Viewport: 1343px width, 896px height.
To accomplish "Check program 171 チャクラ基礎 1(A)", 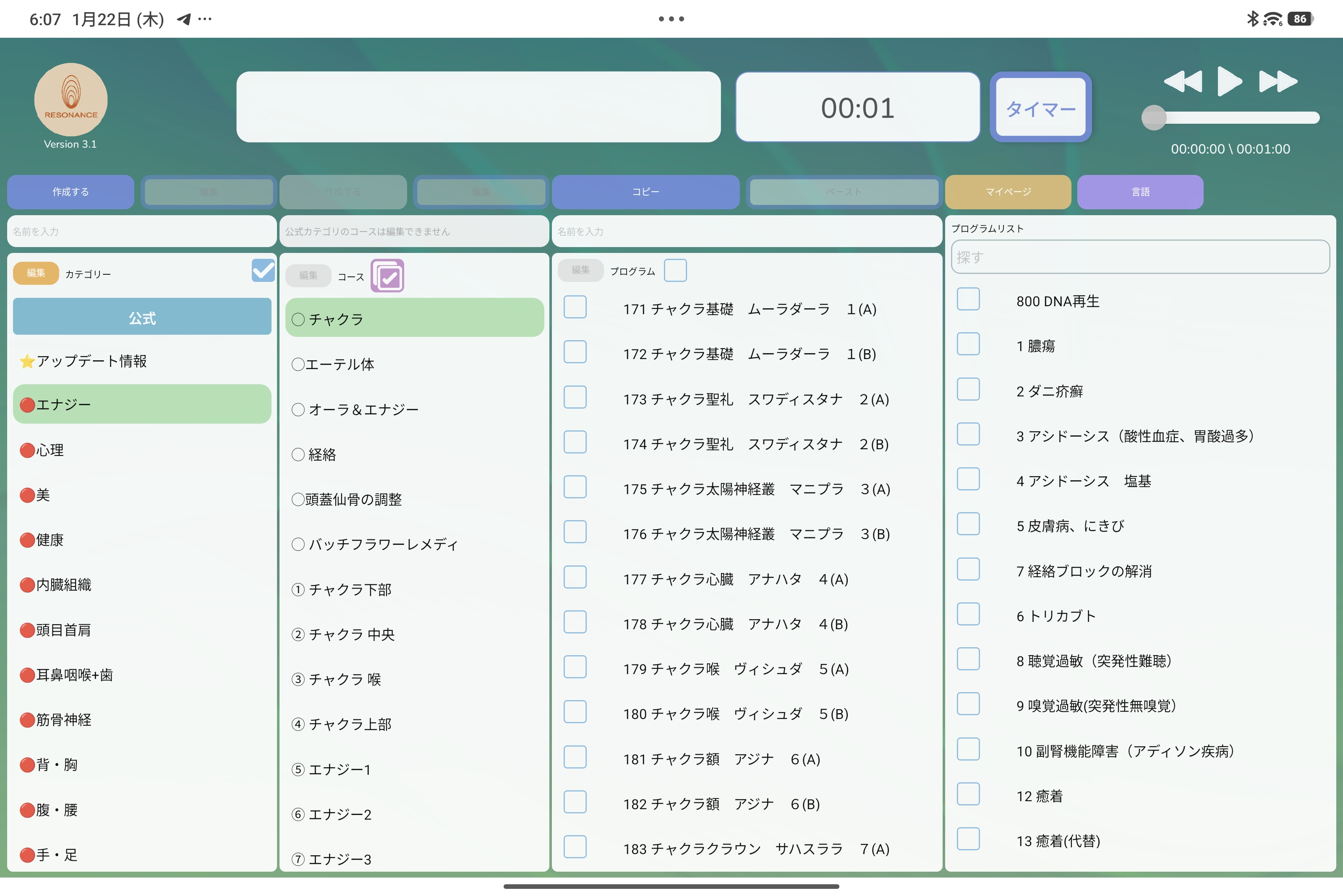I will point(575,307).
